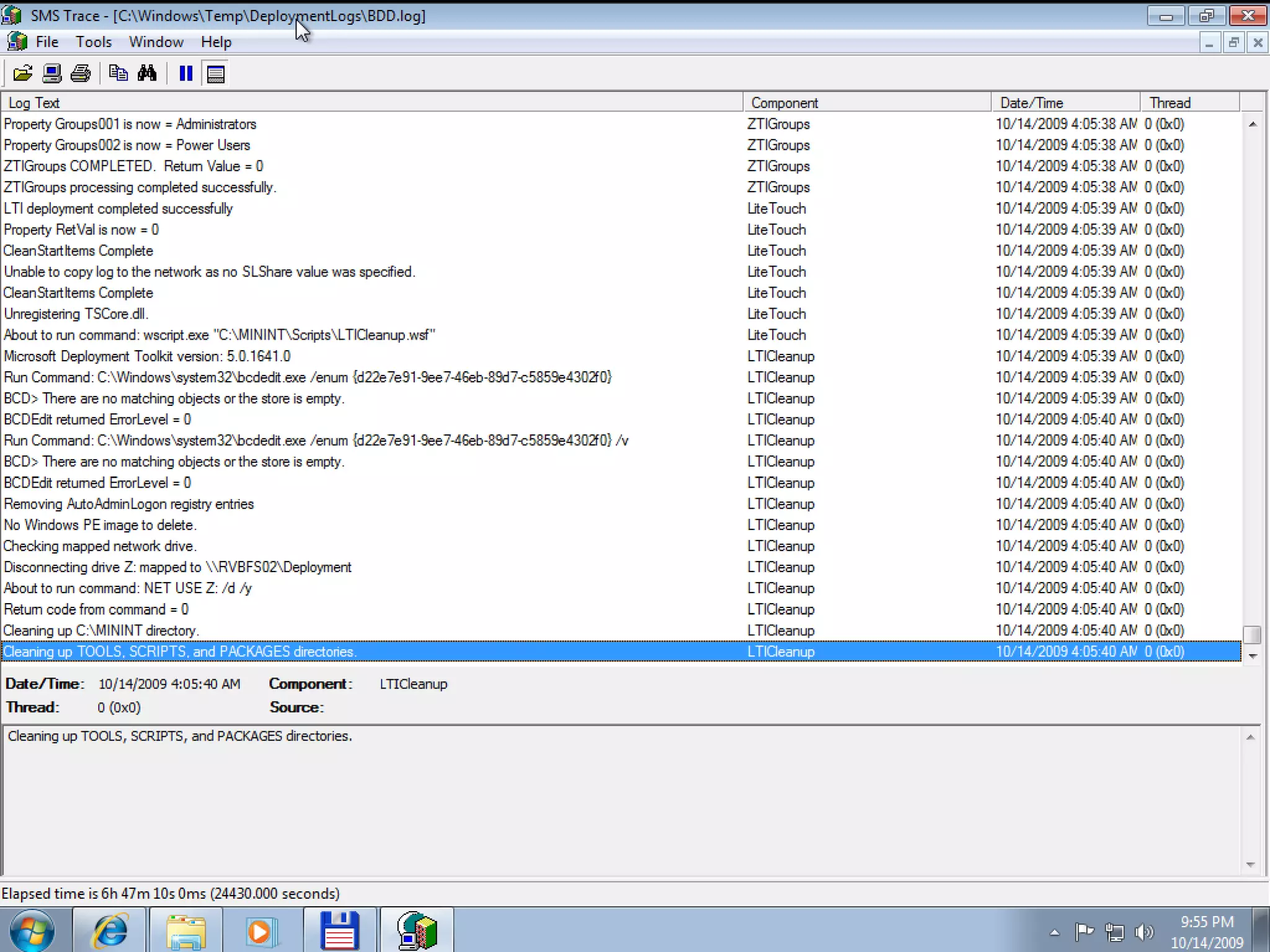The image size is (1270, 952).
Task: Click the Copy toolbar icon
Action: 118,74
